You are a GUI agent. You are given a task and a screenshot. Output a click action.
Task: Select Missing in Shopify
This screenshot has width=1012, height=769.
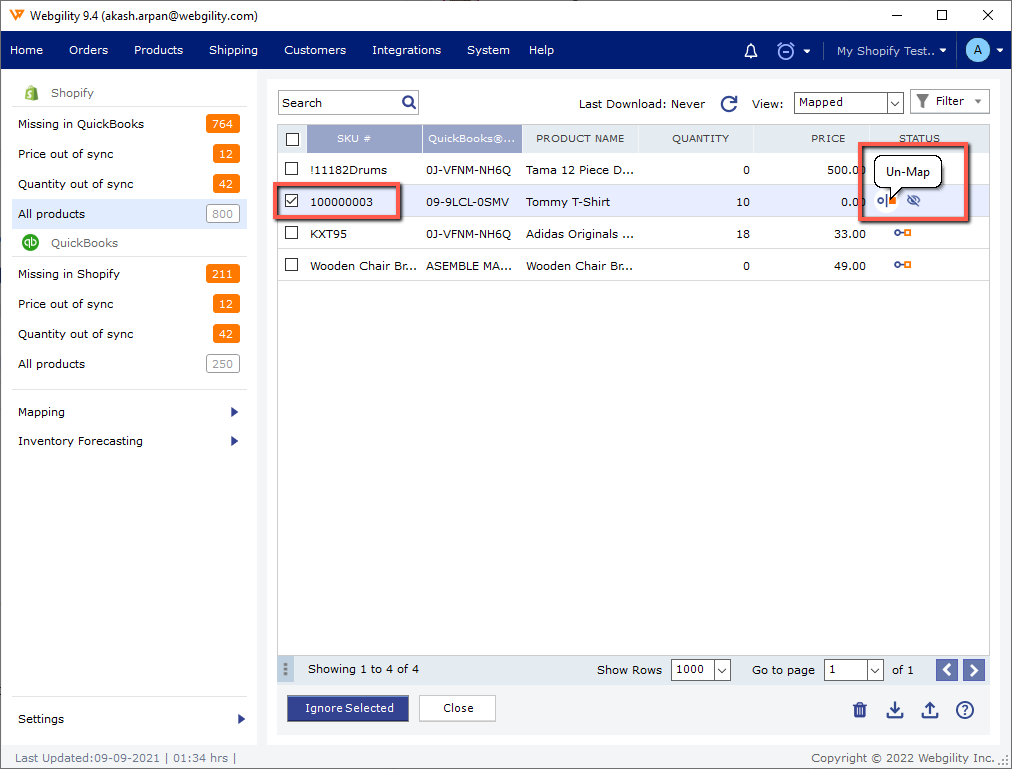click(x=129, y=274)
